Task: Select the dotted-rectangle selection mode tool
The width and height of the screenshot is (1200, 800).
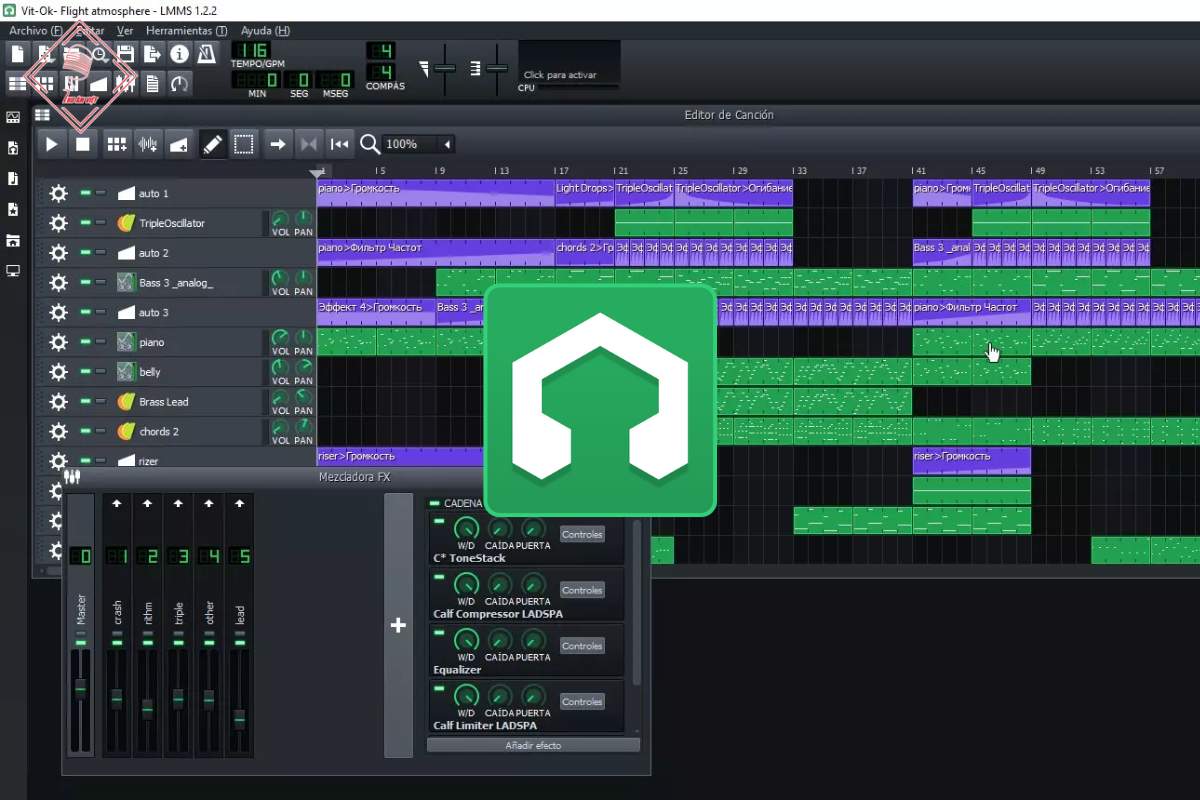Action: pos(243,144)
